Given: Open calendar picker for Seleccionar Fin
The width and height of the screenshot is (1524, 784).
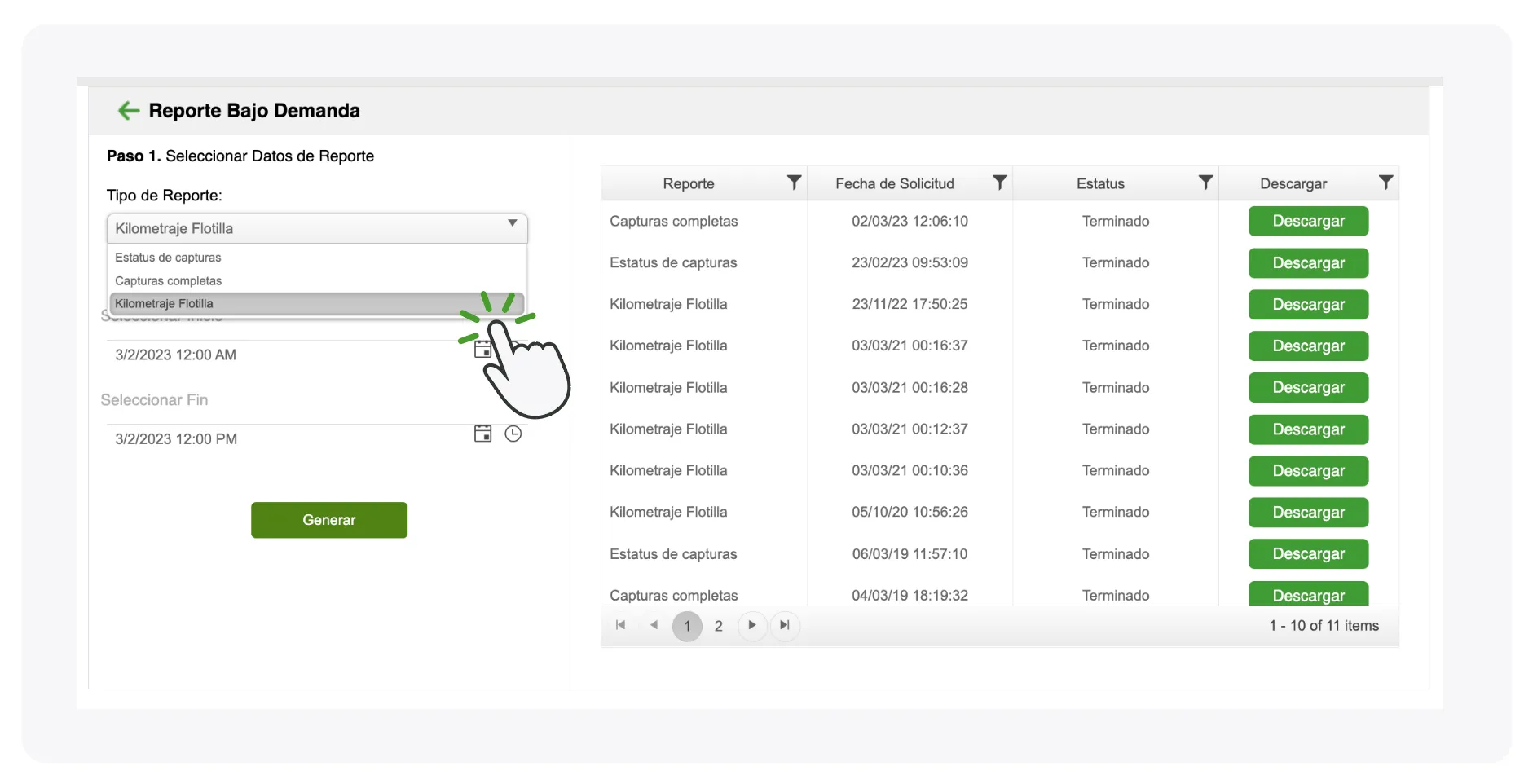Looking at the screenshot, I should click(x=483, y=434).
